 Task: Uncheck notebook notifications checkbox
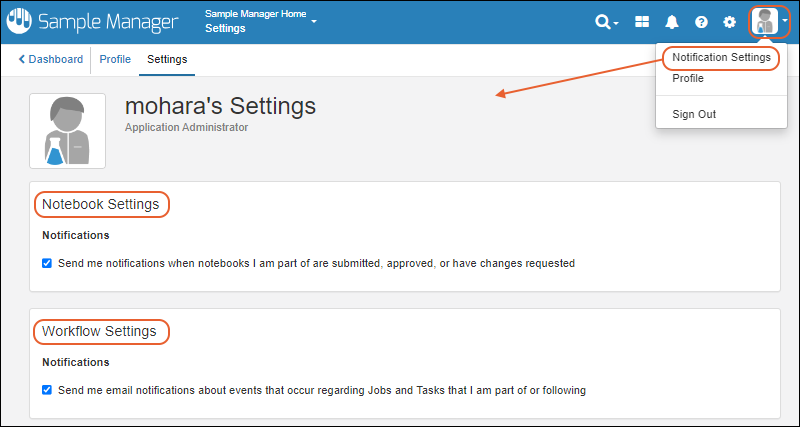tap(47, 264)
